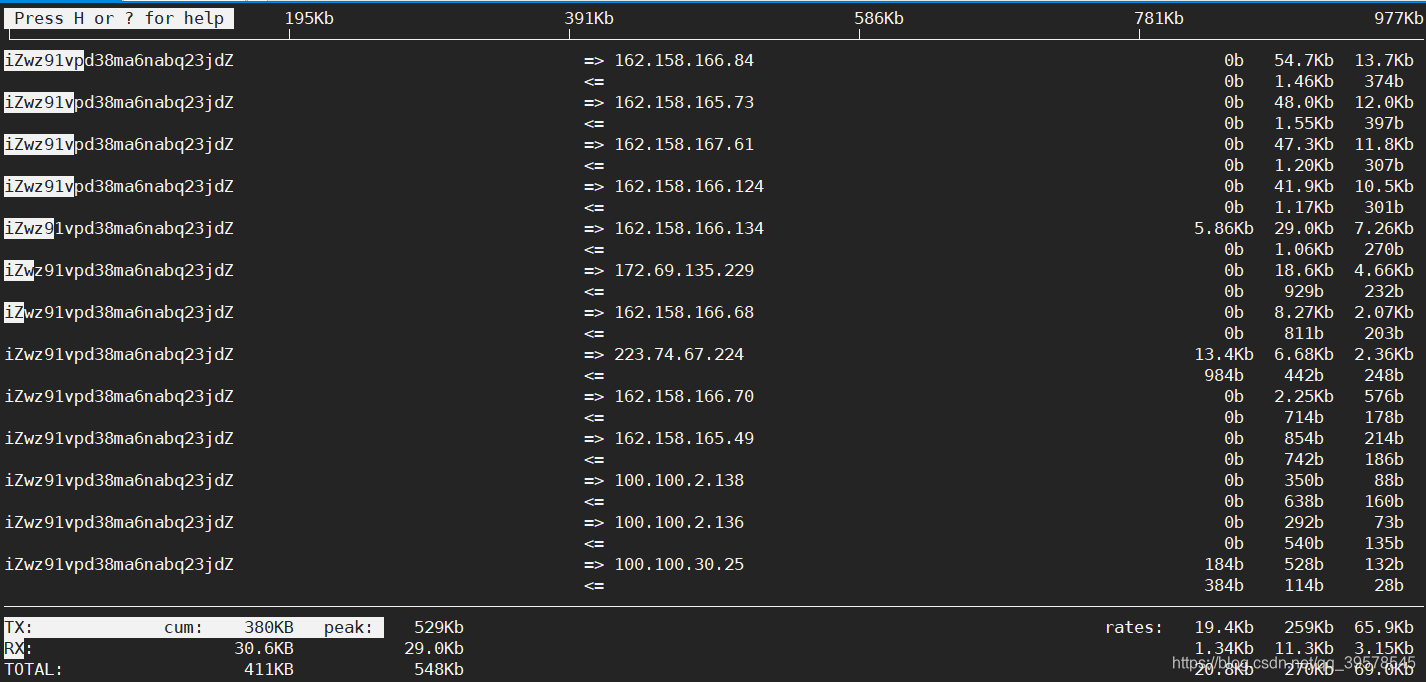Click the 384b receive value
Viewport: 1426px width, 682px height.
1224,586
